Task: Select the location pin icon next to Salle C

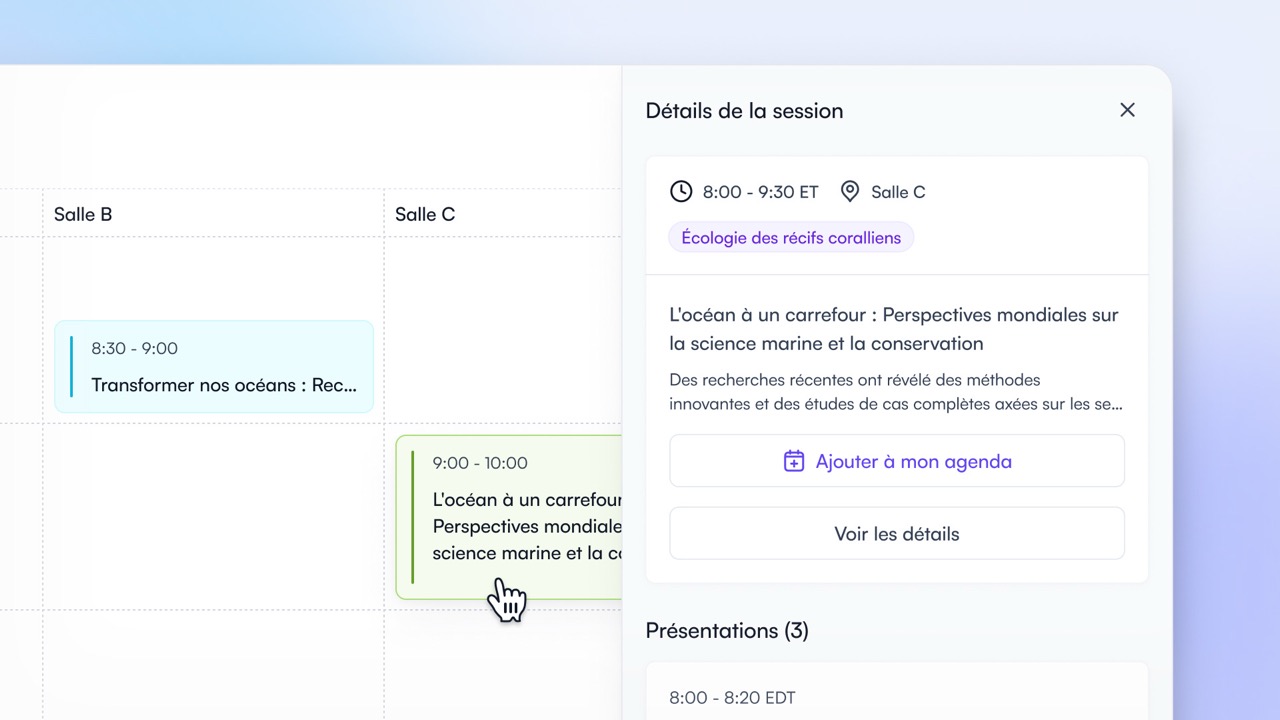Action: point(849,191)
